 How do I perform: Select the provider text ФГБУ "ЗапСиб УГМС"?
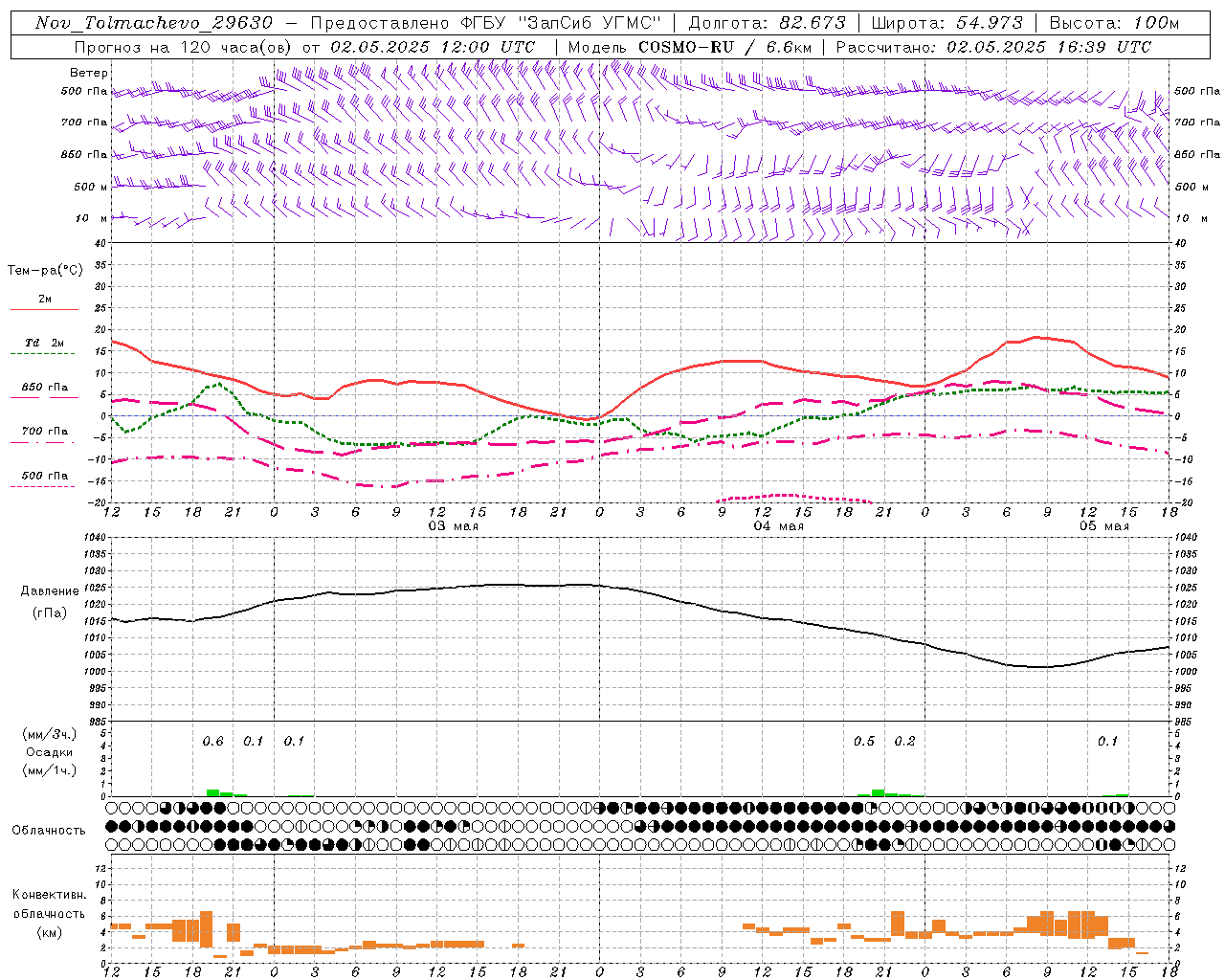click(562, 23)
